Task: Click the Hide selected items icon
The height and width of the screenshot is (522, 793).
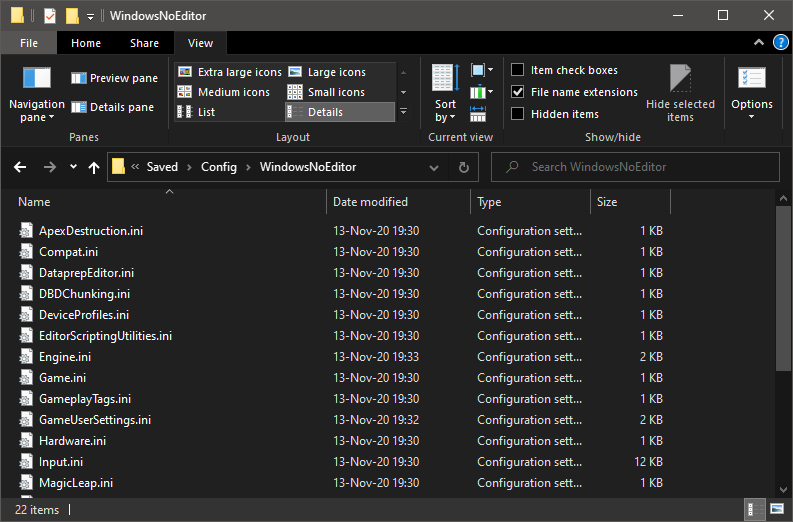Action: click(x=680, y=79)
